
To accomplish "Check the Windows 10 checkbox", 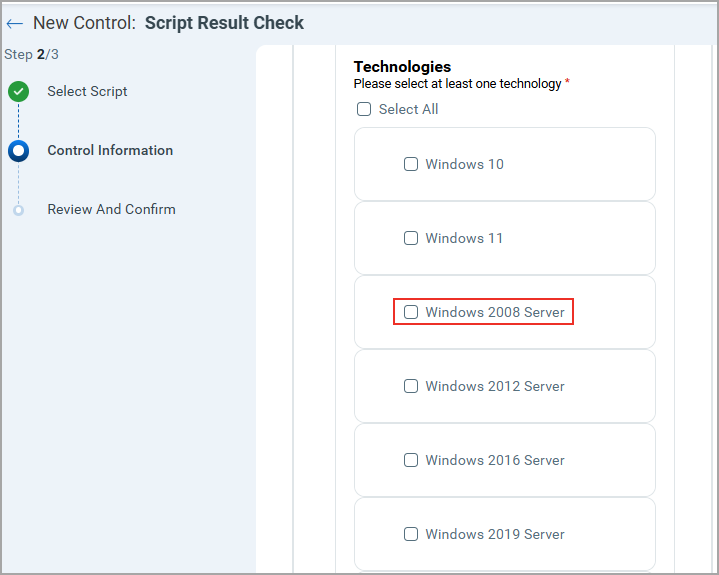I will 411,164.
